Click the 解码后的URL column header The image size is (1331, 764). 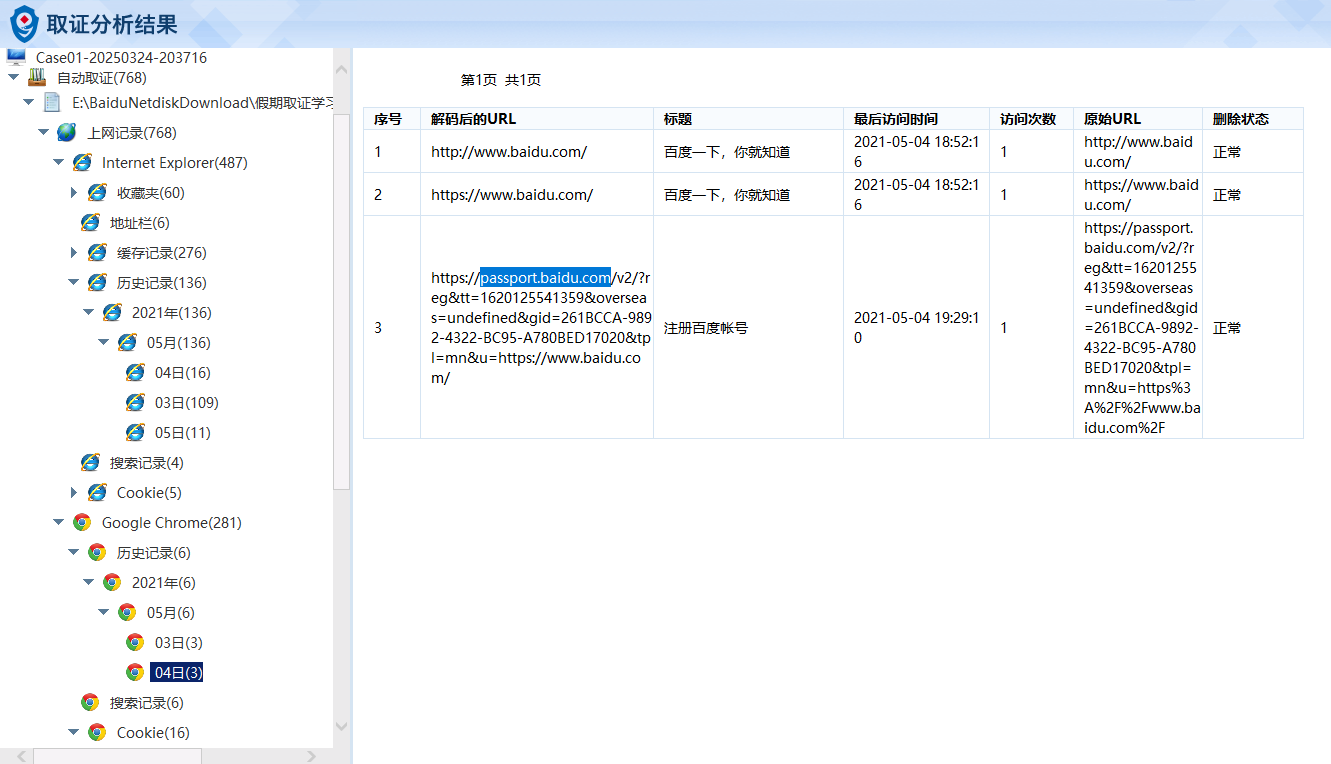click(537, 118)
